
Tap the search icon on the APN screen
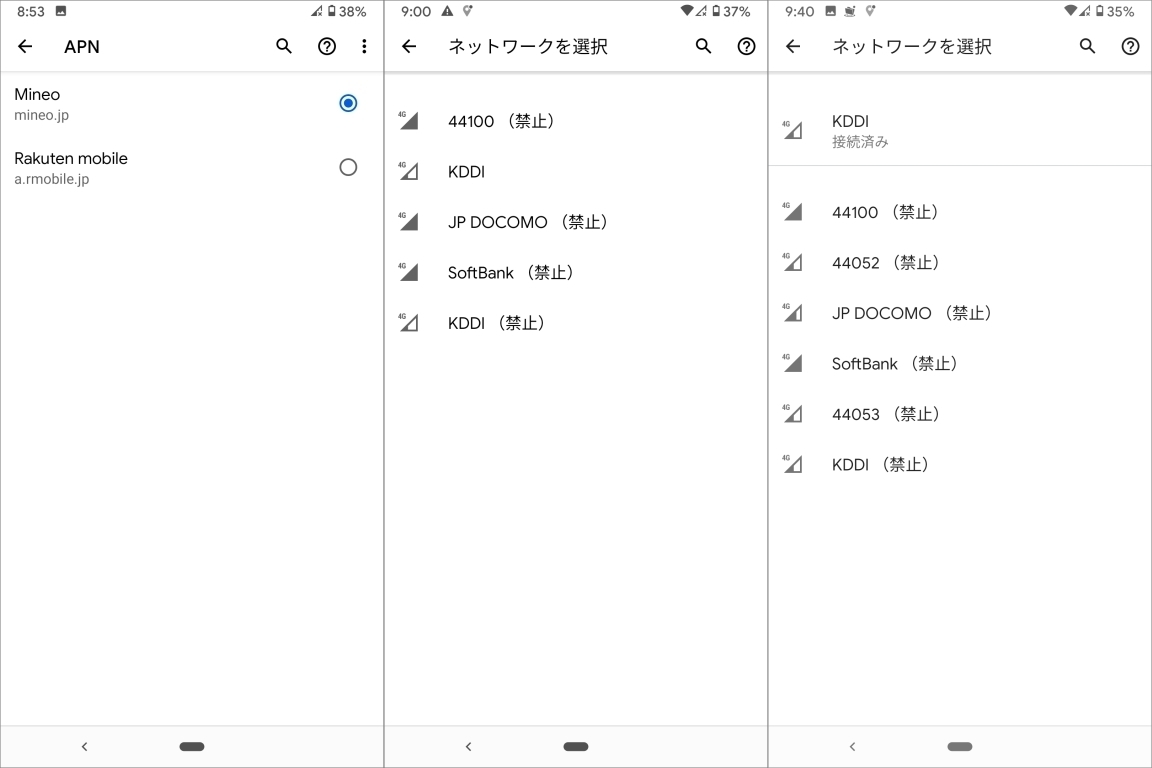(284, 46)
